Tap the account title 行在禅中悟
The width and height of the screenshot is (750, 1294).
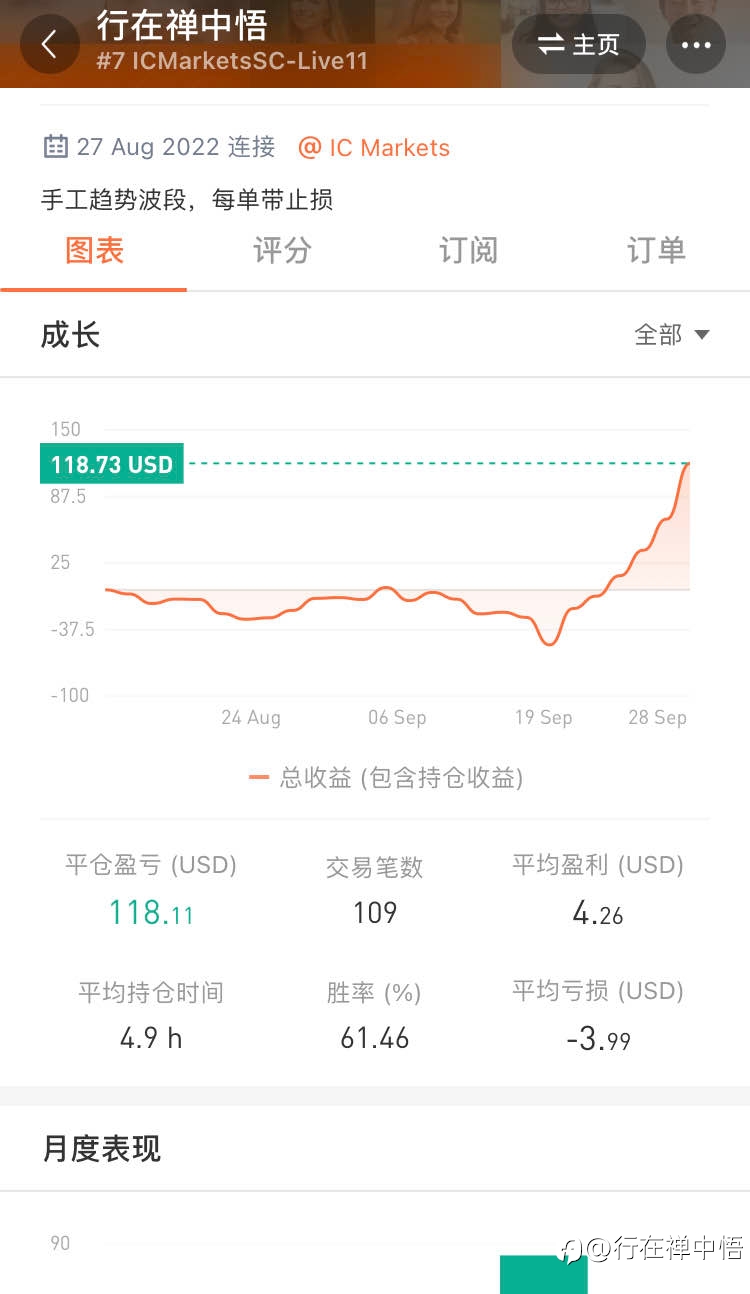(x=182, y=24)
